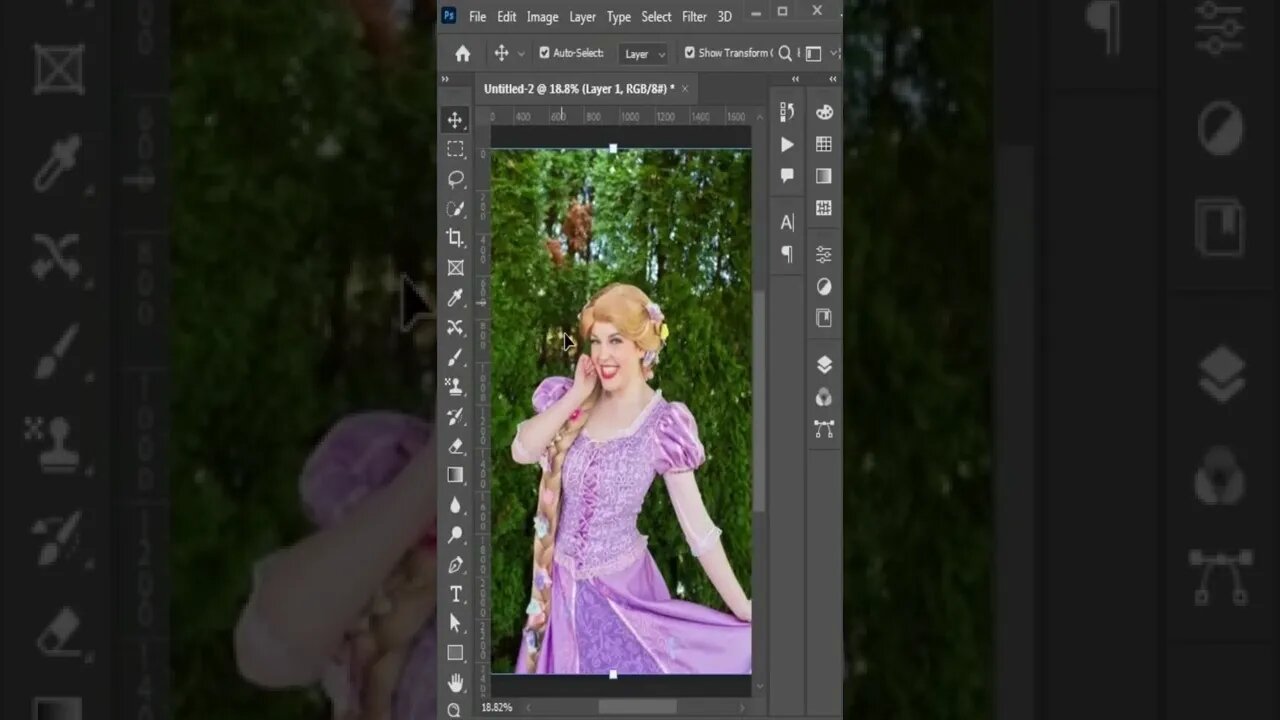1280x720 pixels.
Task: Toggle the Auto-Select checkbox
Action: (545, 53)
